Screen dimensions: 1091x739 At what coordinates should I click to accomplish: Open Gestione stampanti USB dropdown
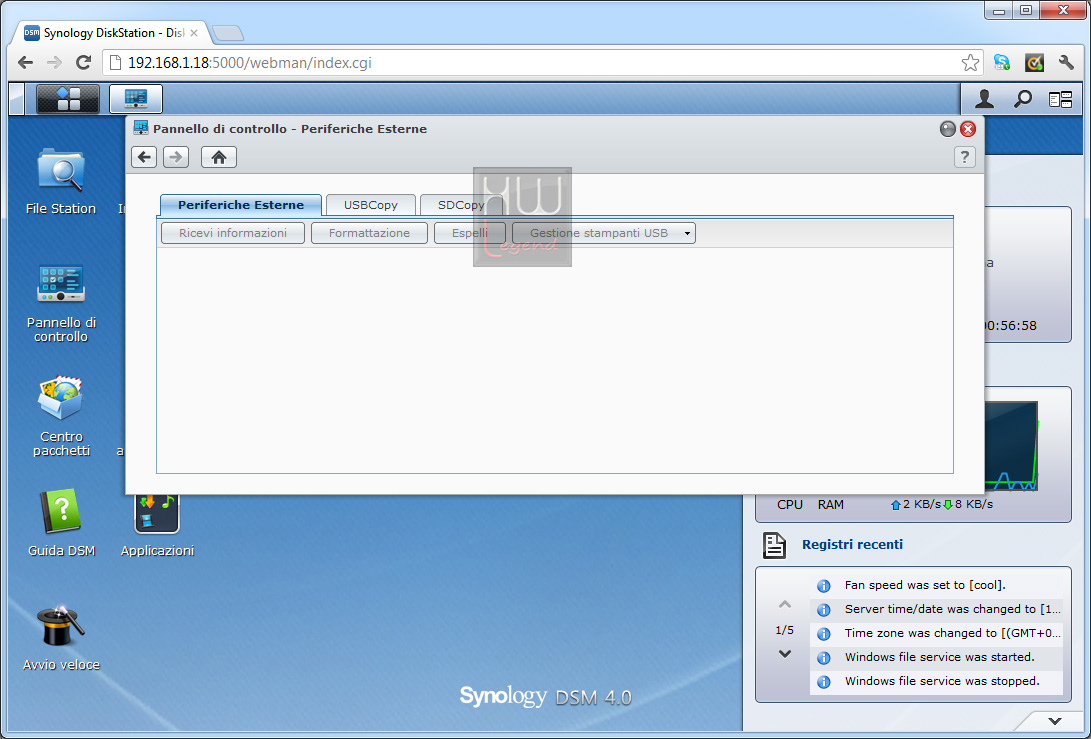[604, 233]
